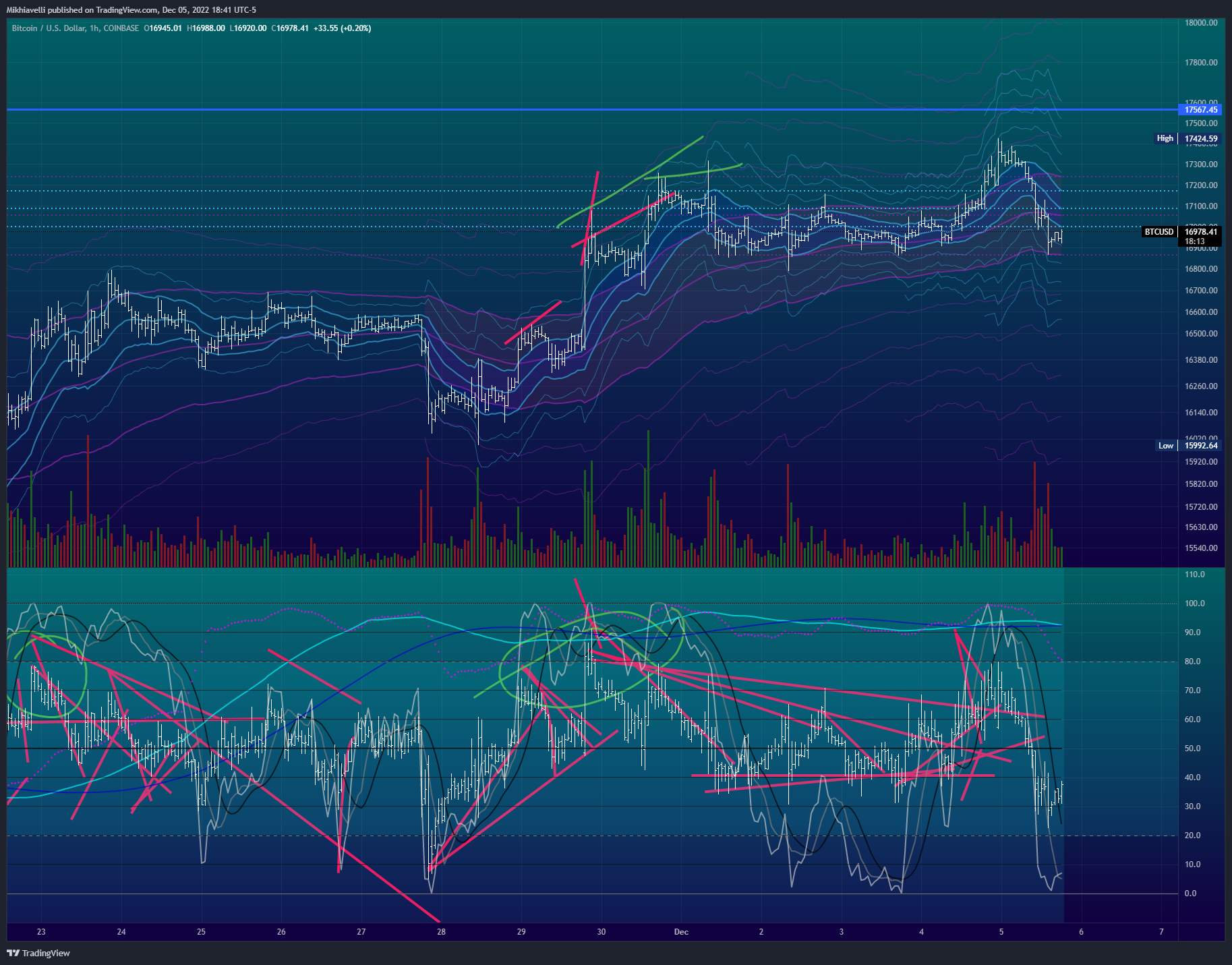The width and height of the screenshot is (1232, 965).
Task: Click date label 27 on time axis
Action: click(361, 932)
